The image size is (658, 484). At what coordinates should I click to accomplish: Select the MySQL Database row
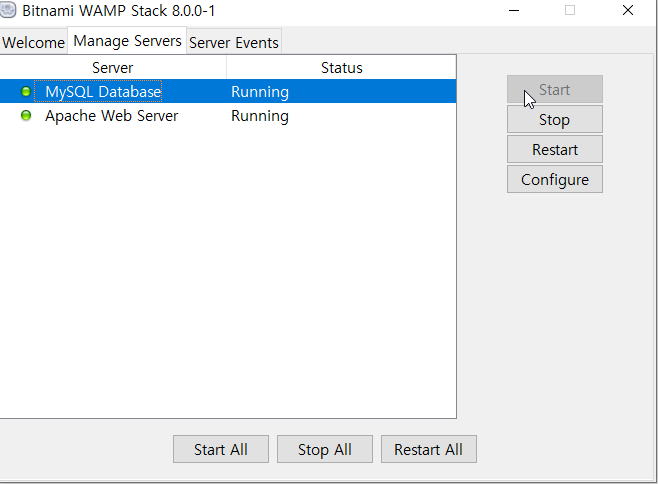click(x=228, y=92)
